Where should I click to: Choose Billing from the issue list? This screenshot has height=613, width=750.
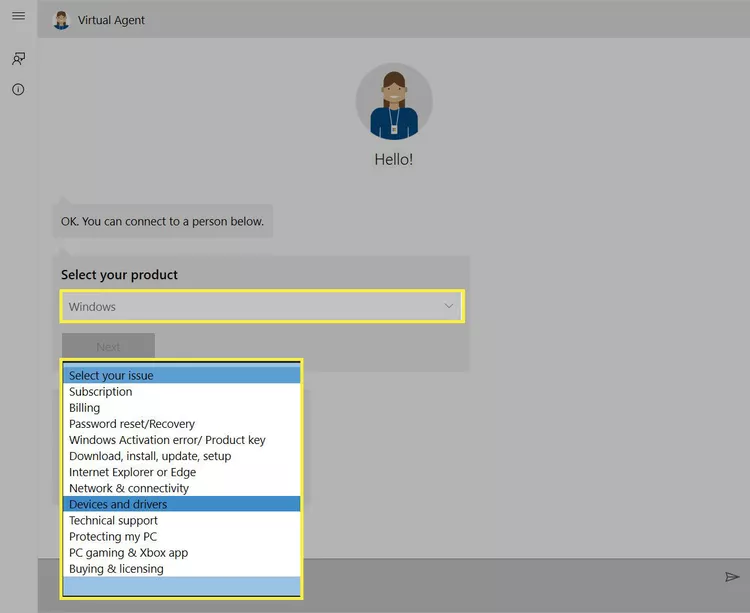(182, 408)
